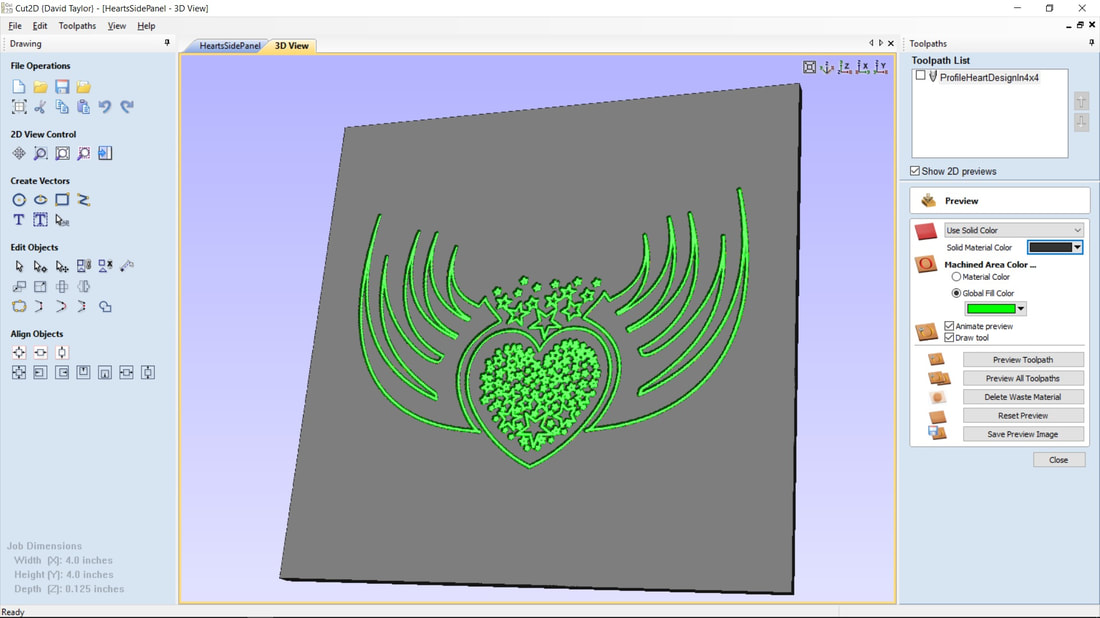Open the Use Solid Color dropdown

1013,230
